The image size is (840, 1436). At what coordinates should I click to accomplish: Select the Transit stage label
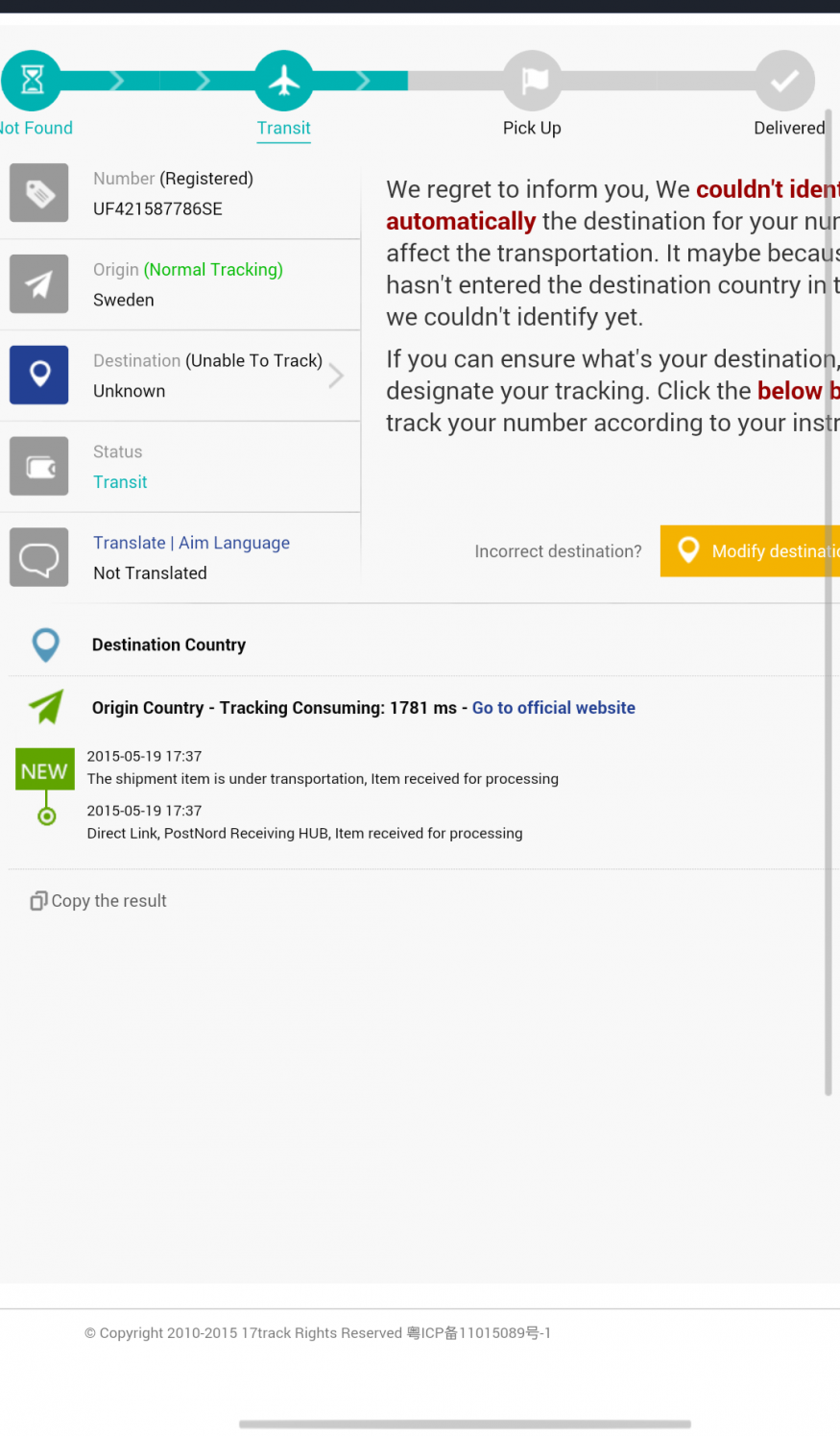point(283,128)
